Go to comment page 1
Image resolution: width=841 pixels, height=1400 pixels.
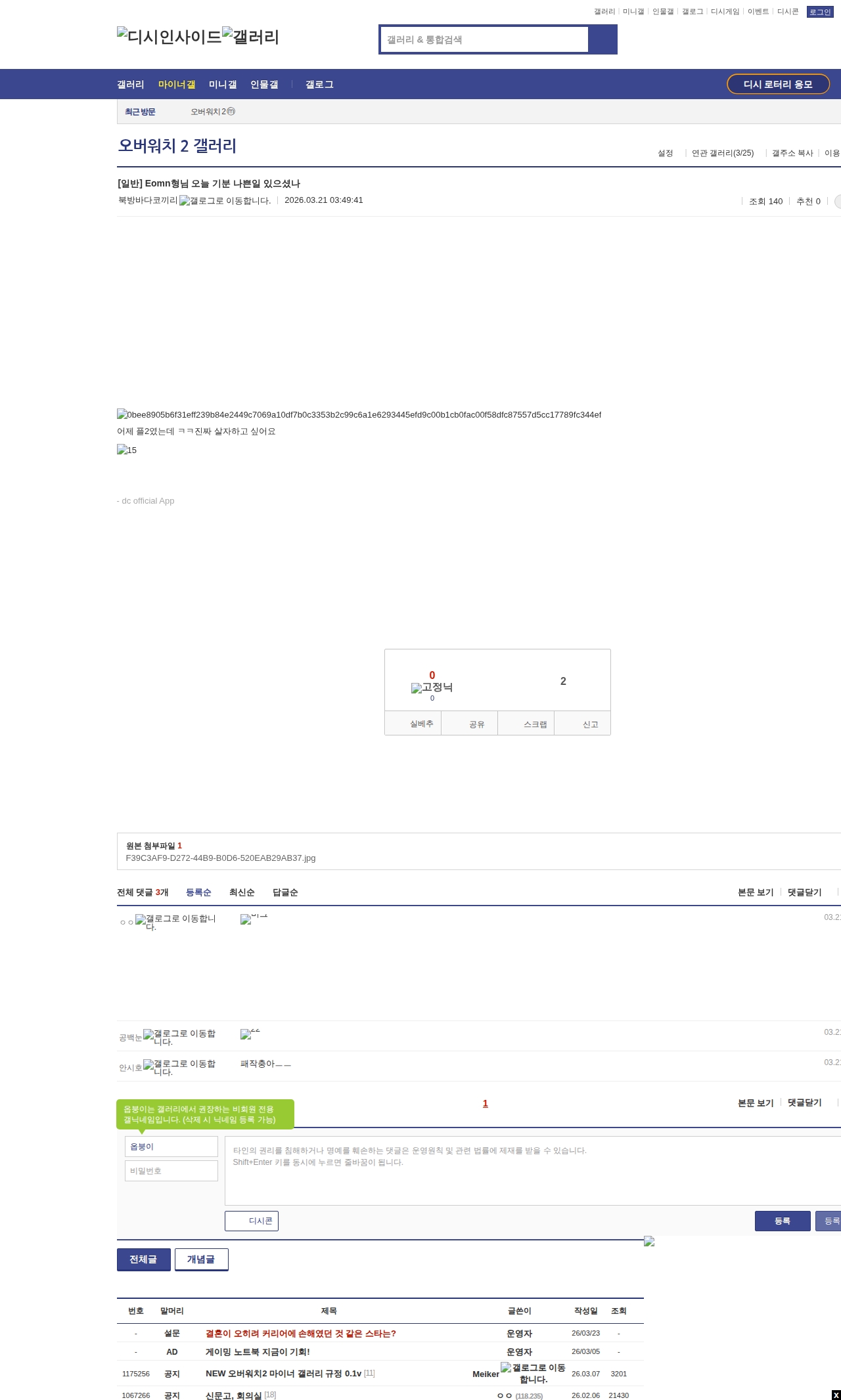[486, 1104]
